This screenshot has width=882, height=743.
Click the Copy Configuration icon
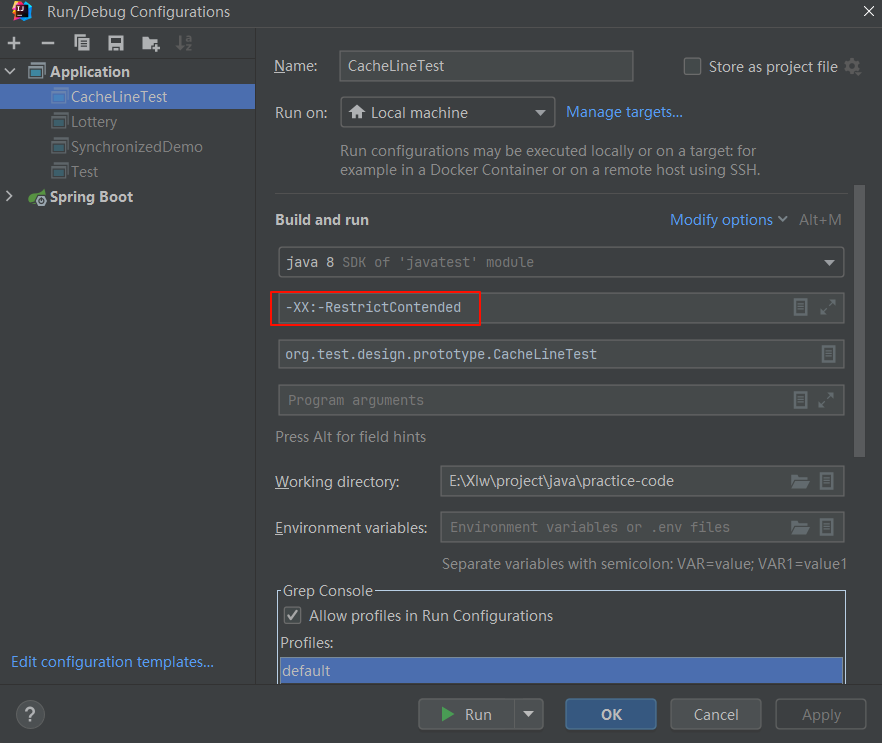(82, 43)
